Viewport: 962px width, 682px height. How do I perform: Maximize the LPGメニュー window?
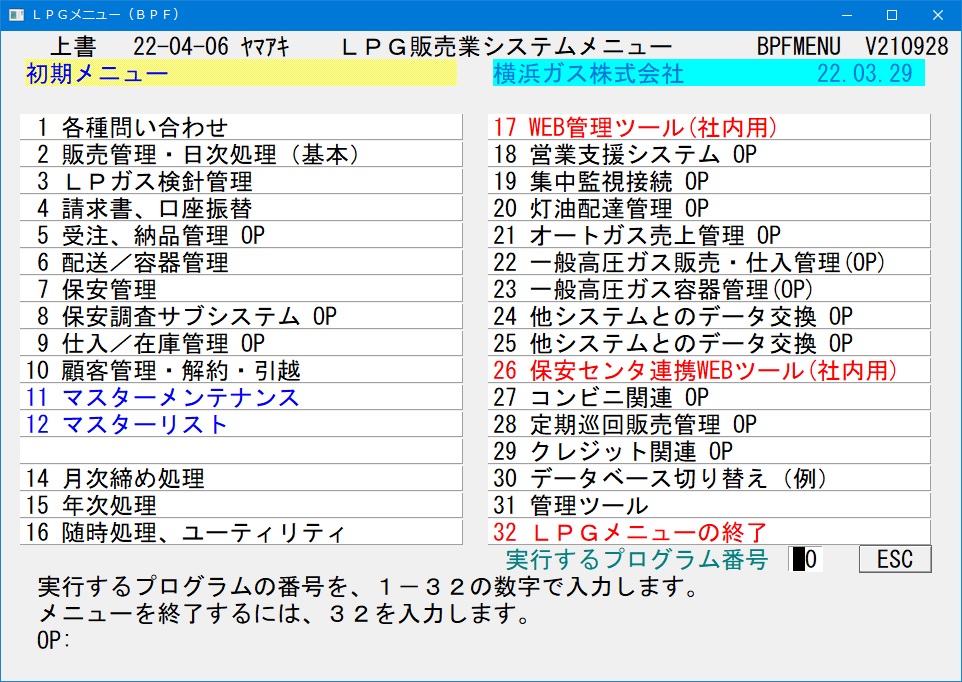[x=892, y=15]
